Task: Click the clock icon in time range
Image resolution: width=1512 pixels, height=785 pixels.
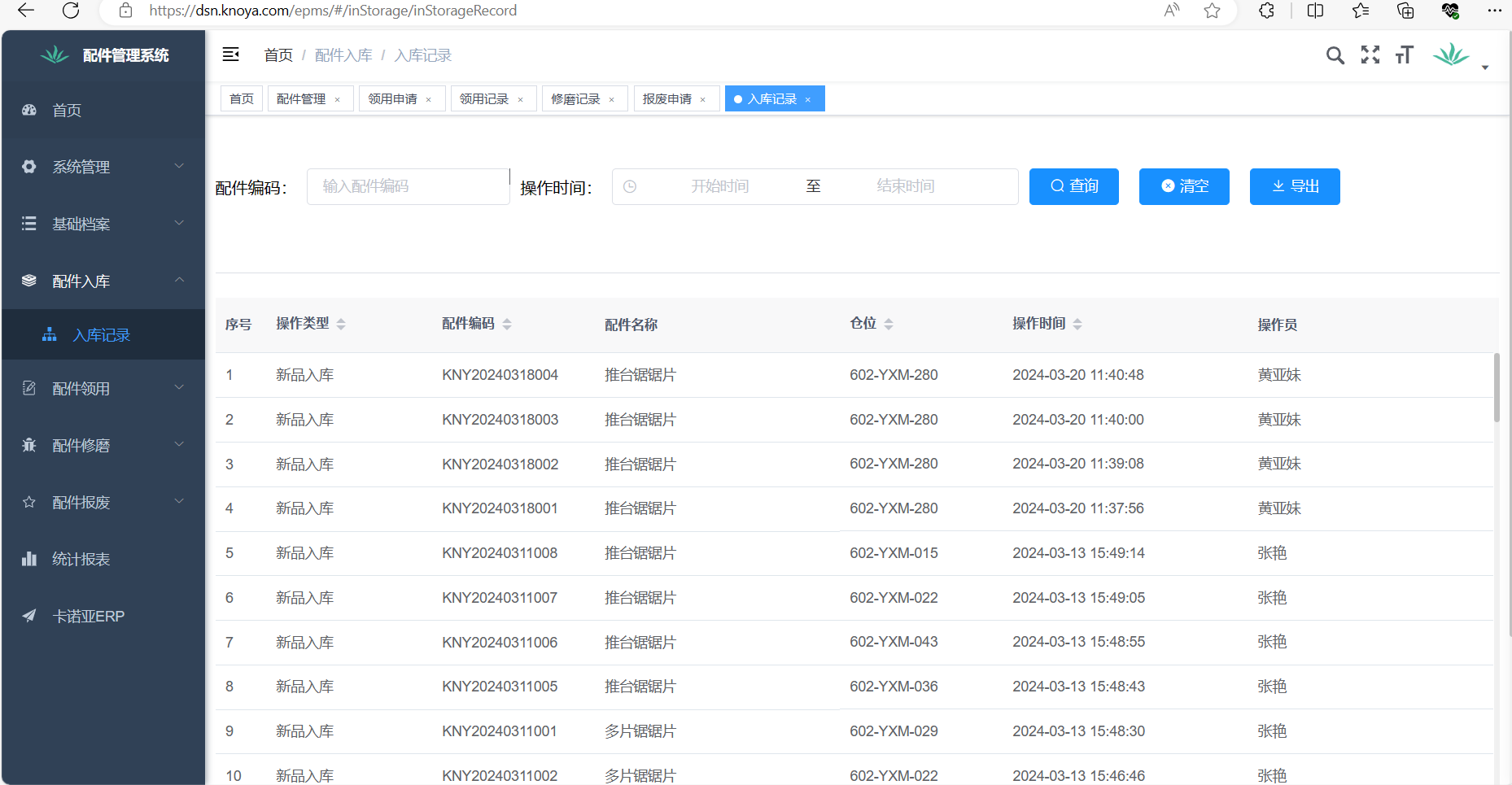Action: [630, 186]
